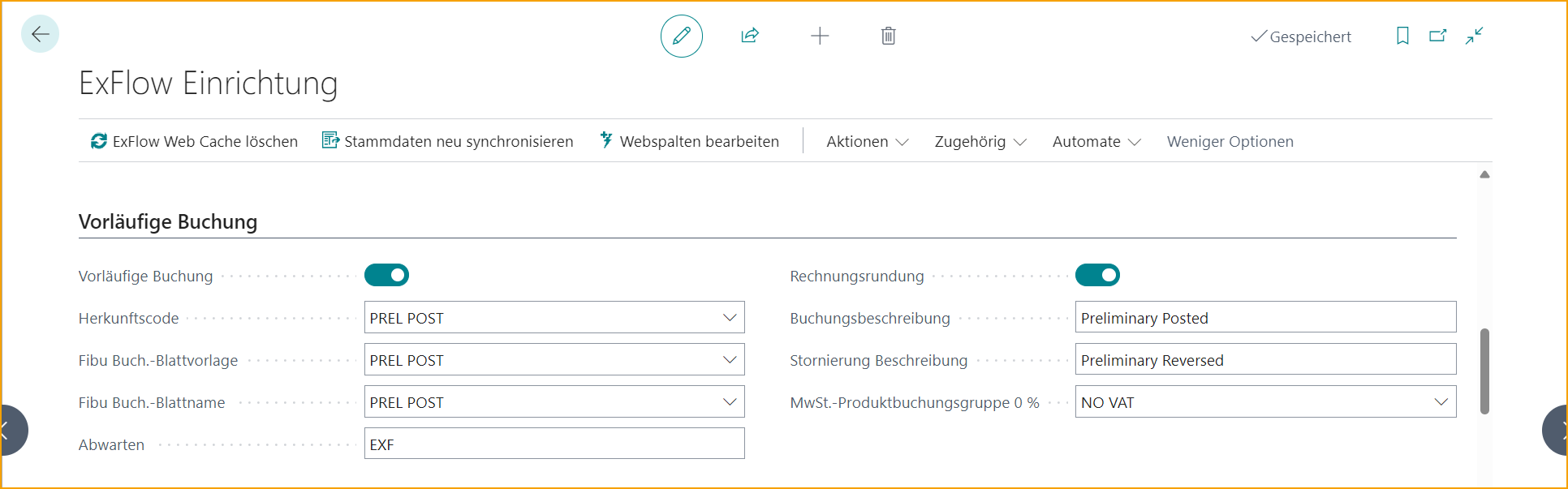This screenshot has width=1568, height=489.
Task: Click the scrollbar up arrow
Action: [x=1484, y=174]
